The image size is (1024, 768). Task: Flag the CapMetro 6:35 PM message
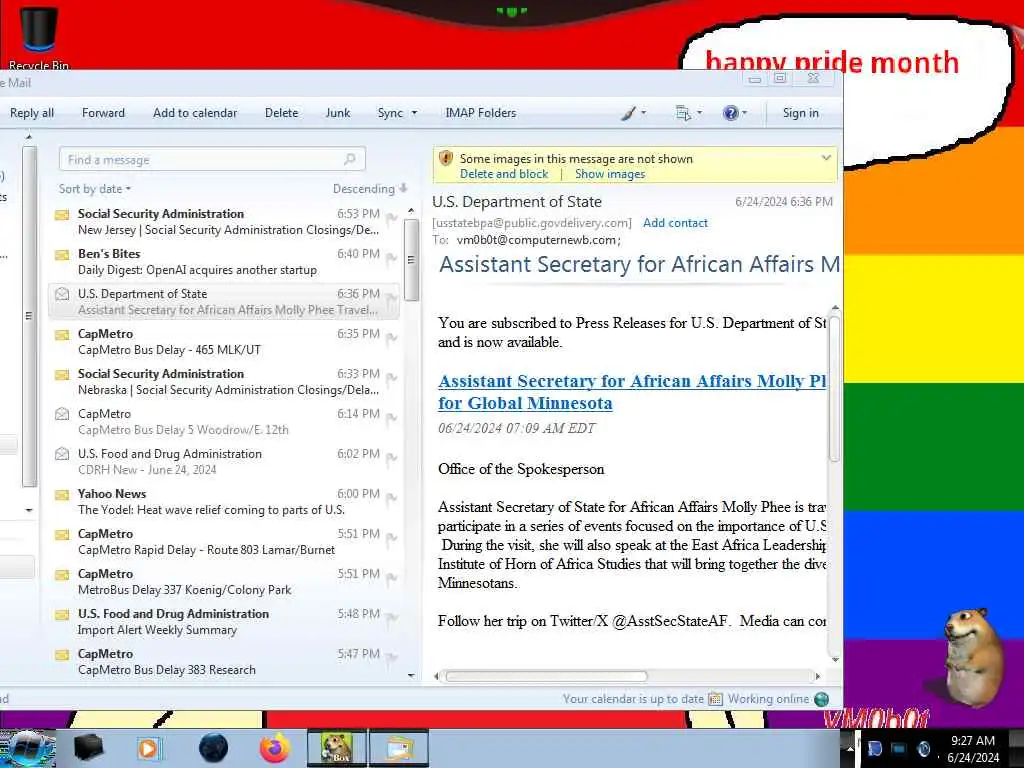pos(392,339)
